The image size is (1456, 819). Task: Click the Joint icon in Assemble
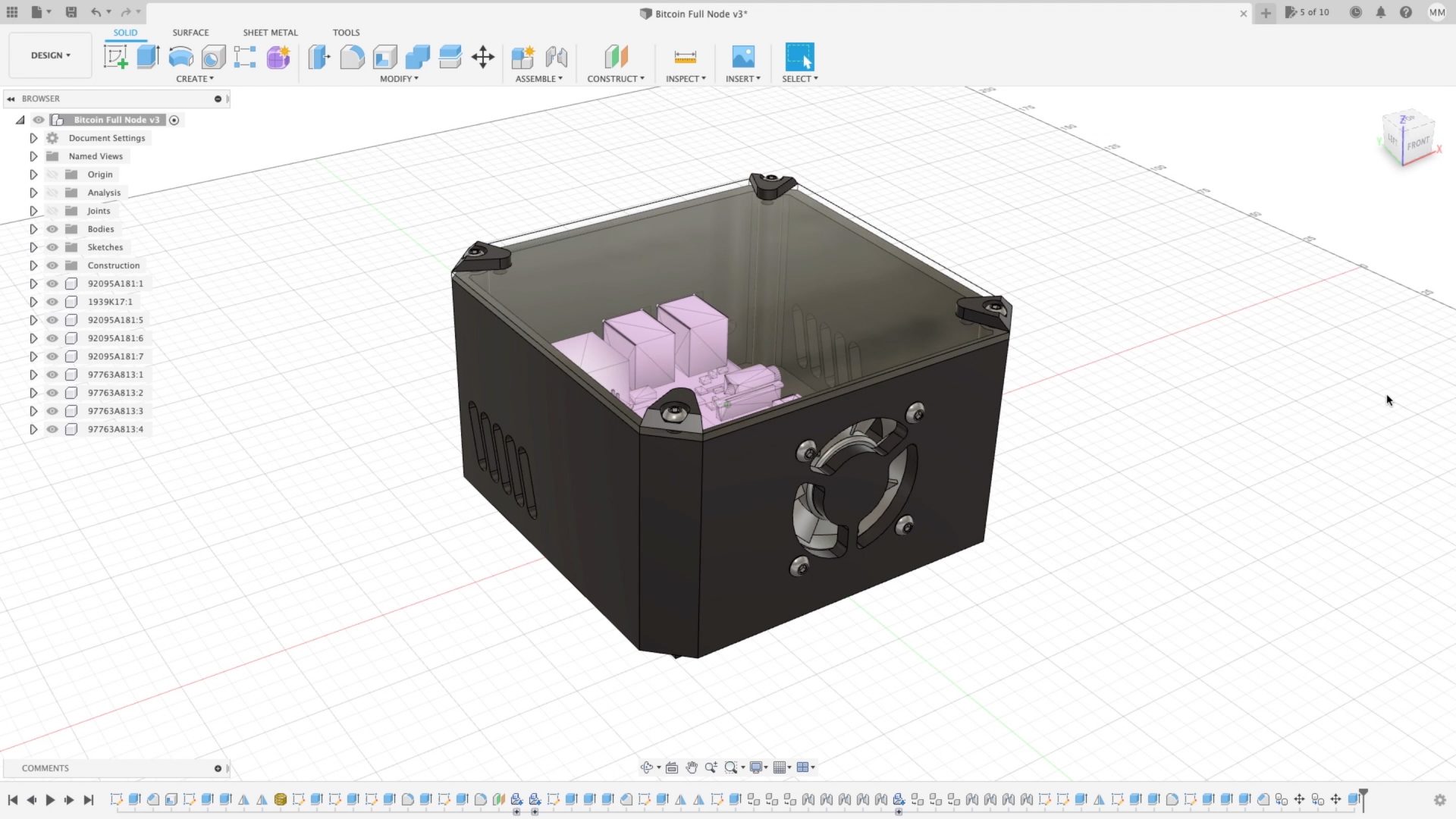pos(556,57)
